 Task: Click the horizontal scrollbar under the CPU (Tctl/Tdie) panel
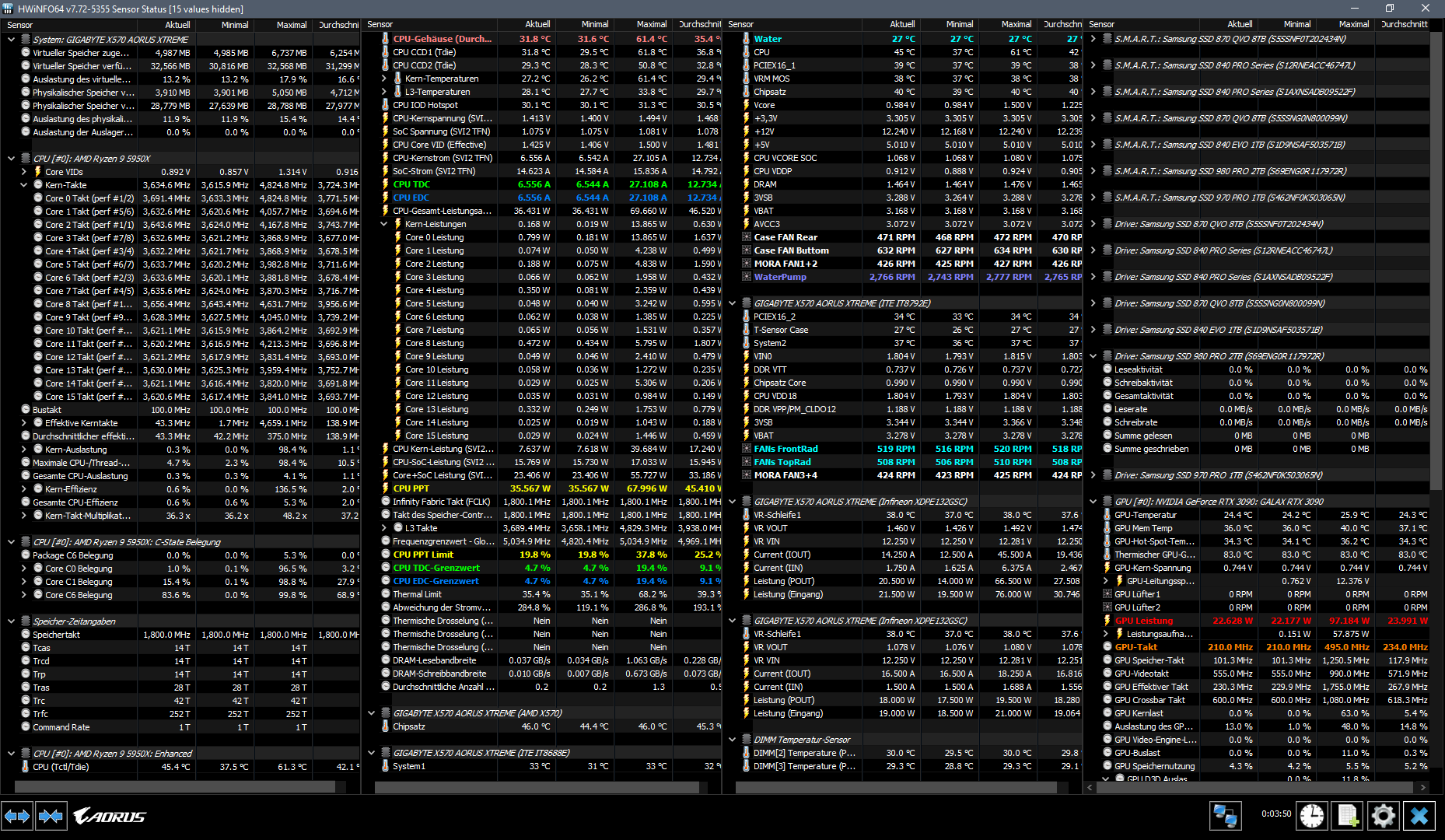175,787
